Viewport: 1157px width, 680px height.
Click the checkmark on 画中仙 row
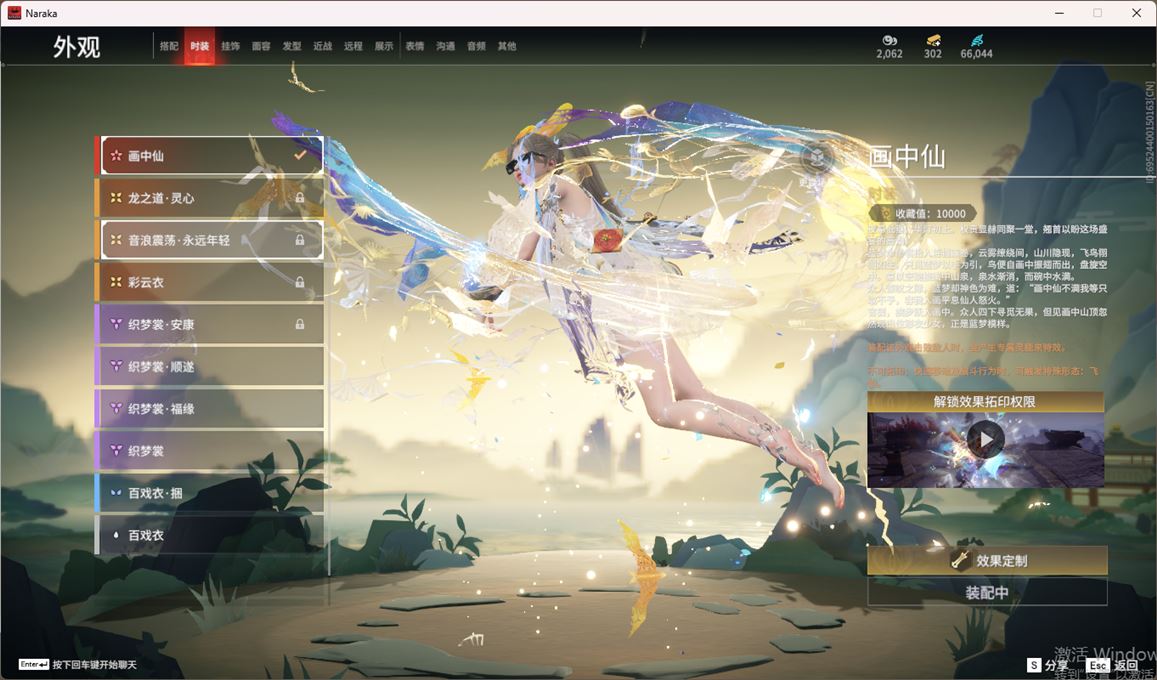tap(300, 155)
